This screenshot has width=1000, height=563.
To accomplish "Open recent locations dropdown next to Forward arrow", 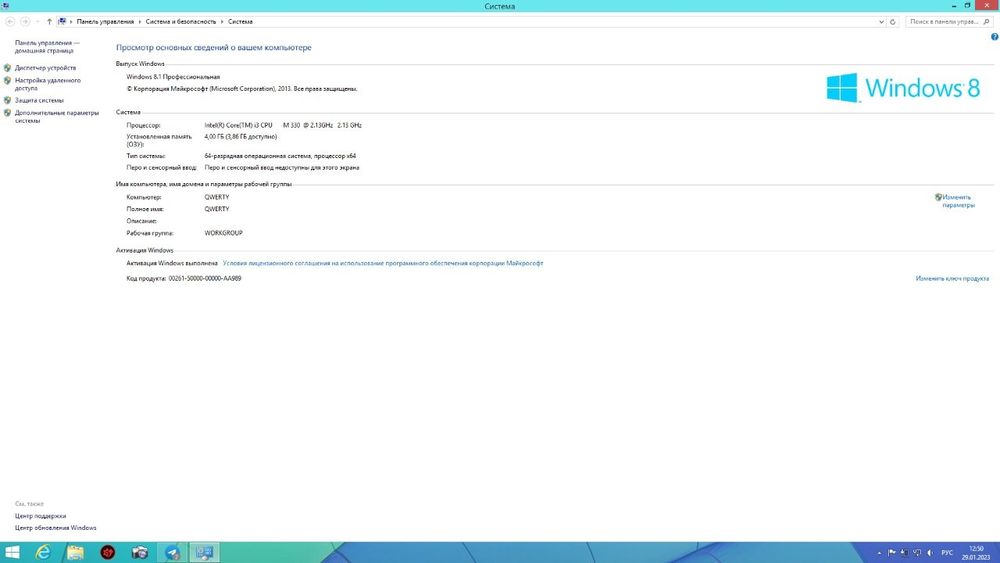I will pyautogui.click(x=38, y=22).
